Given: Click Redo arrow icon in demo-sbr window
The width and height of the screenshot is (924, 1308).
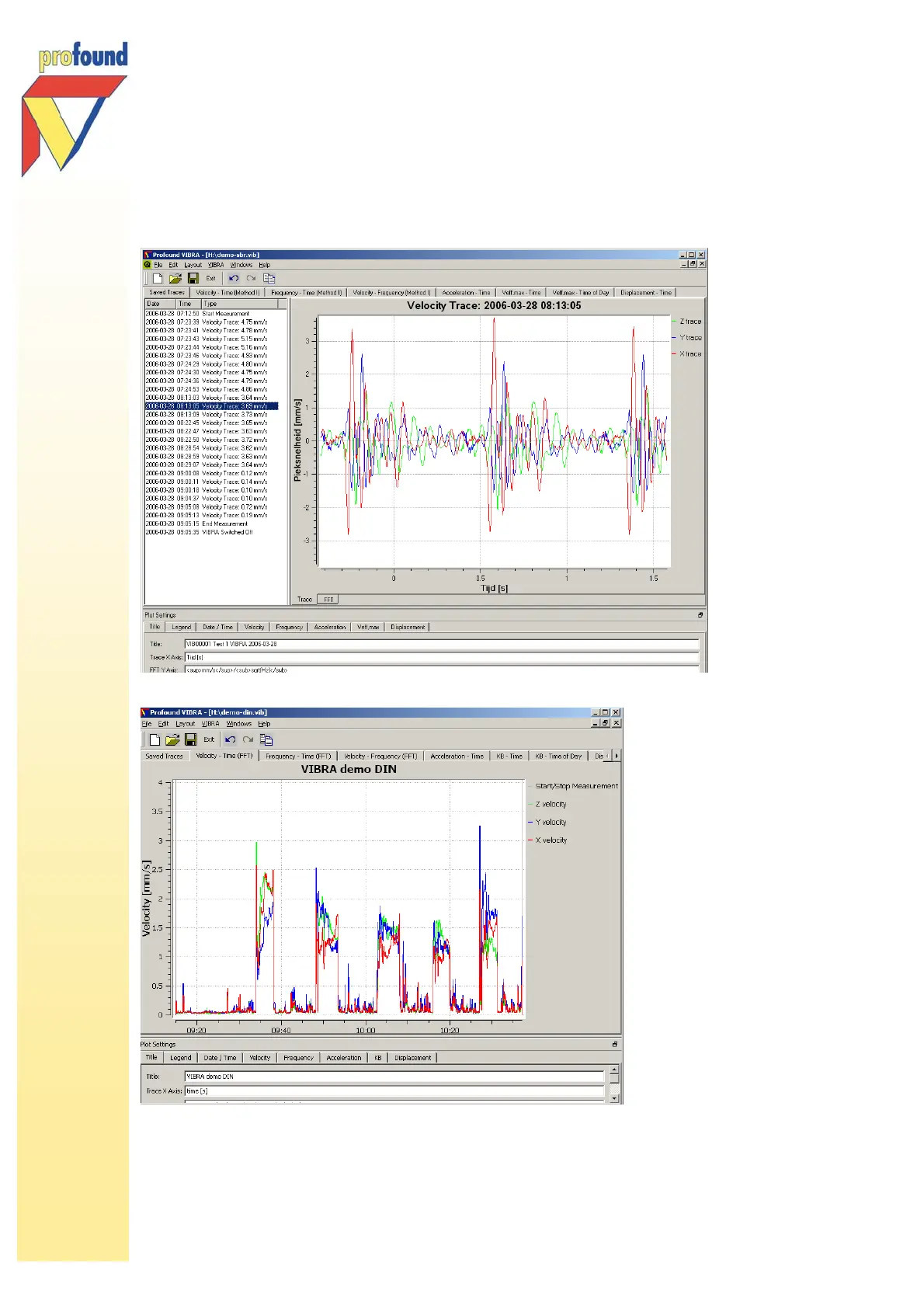Looking at the screenshot, I should 251,278.
